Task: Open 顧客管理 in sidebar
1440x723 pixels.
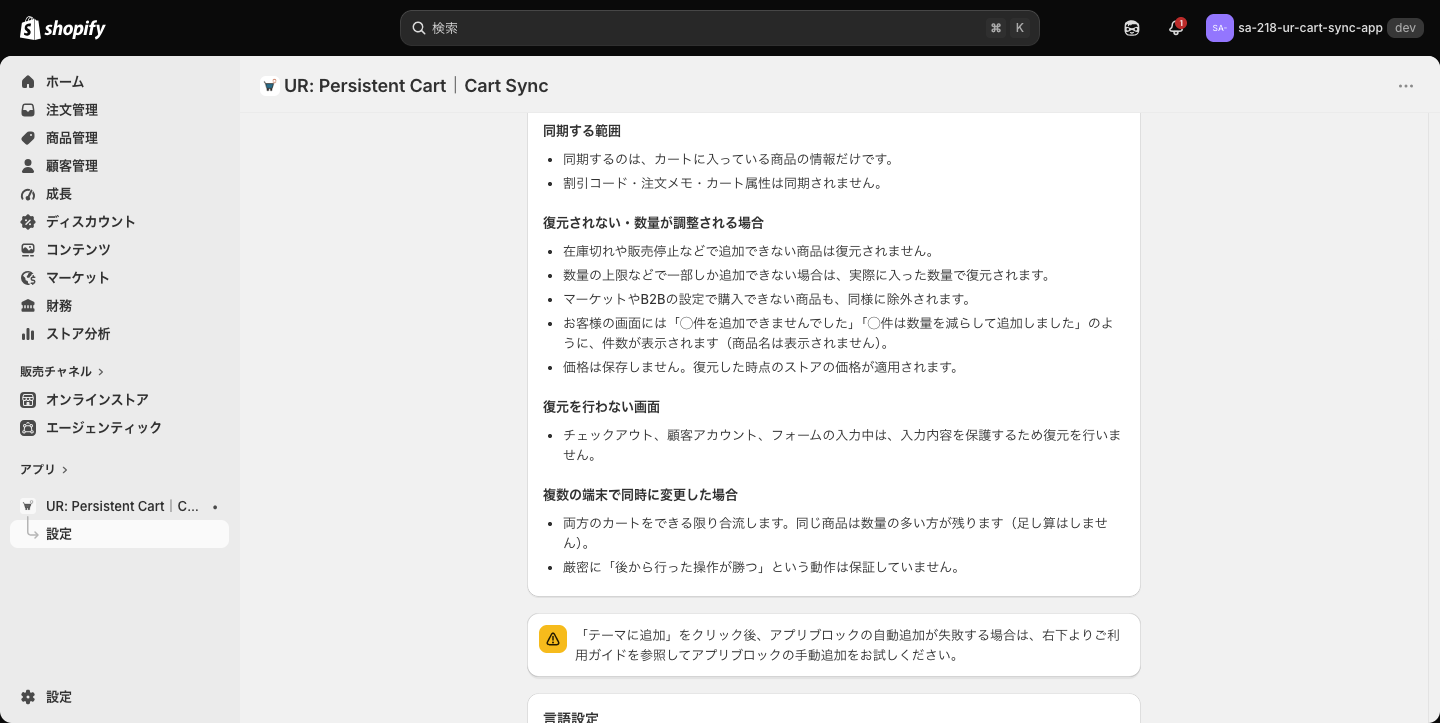Action: (72, 166)
